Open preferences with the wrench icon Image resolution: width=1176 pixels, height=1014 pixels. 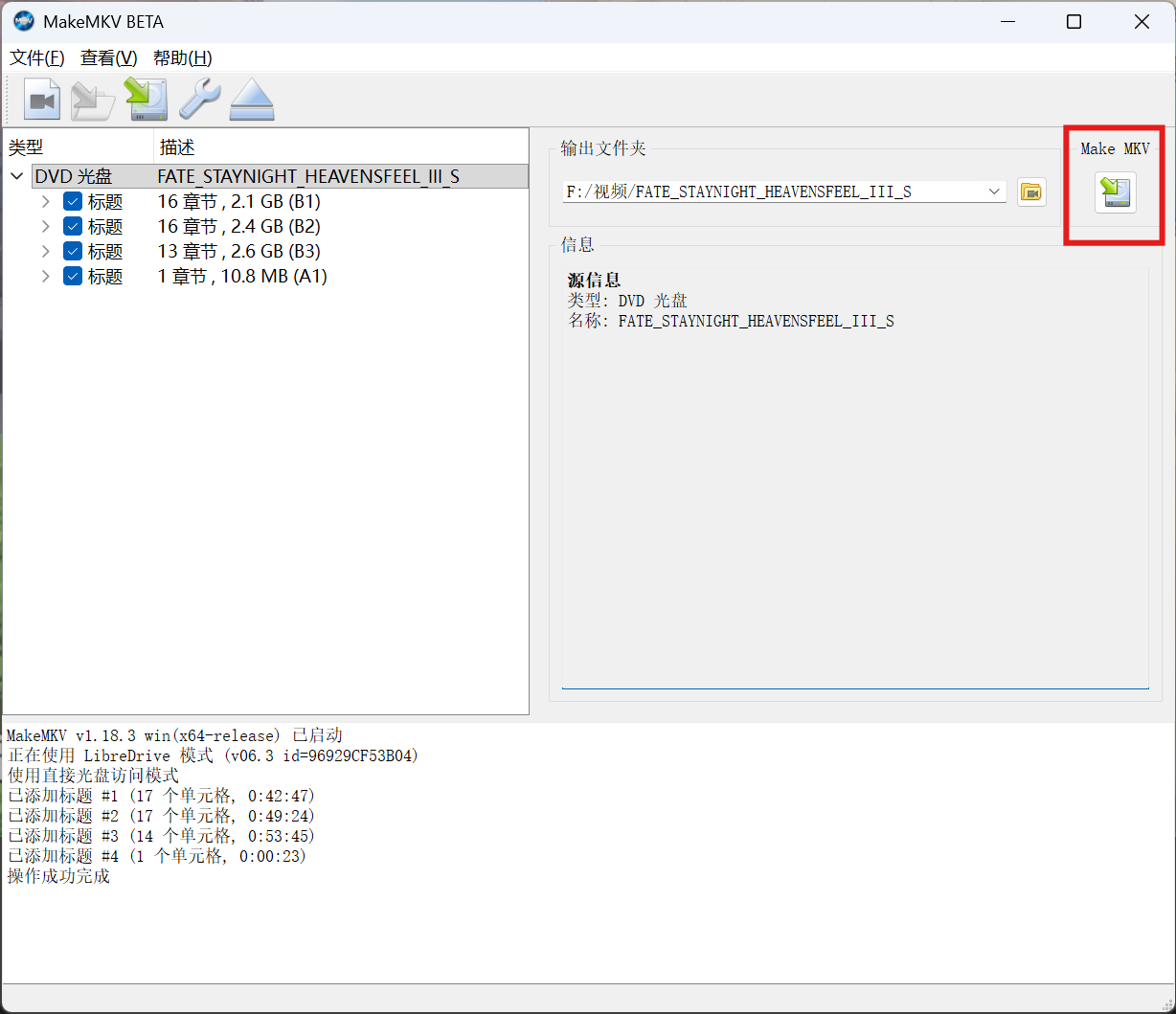click(199, 100)
